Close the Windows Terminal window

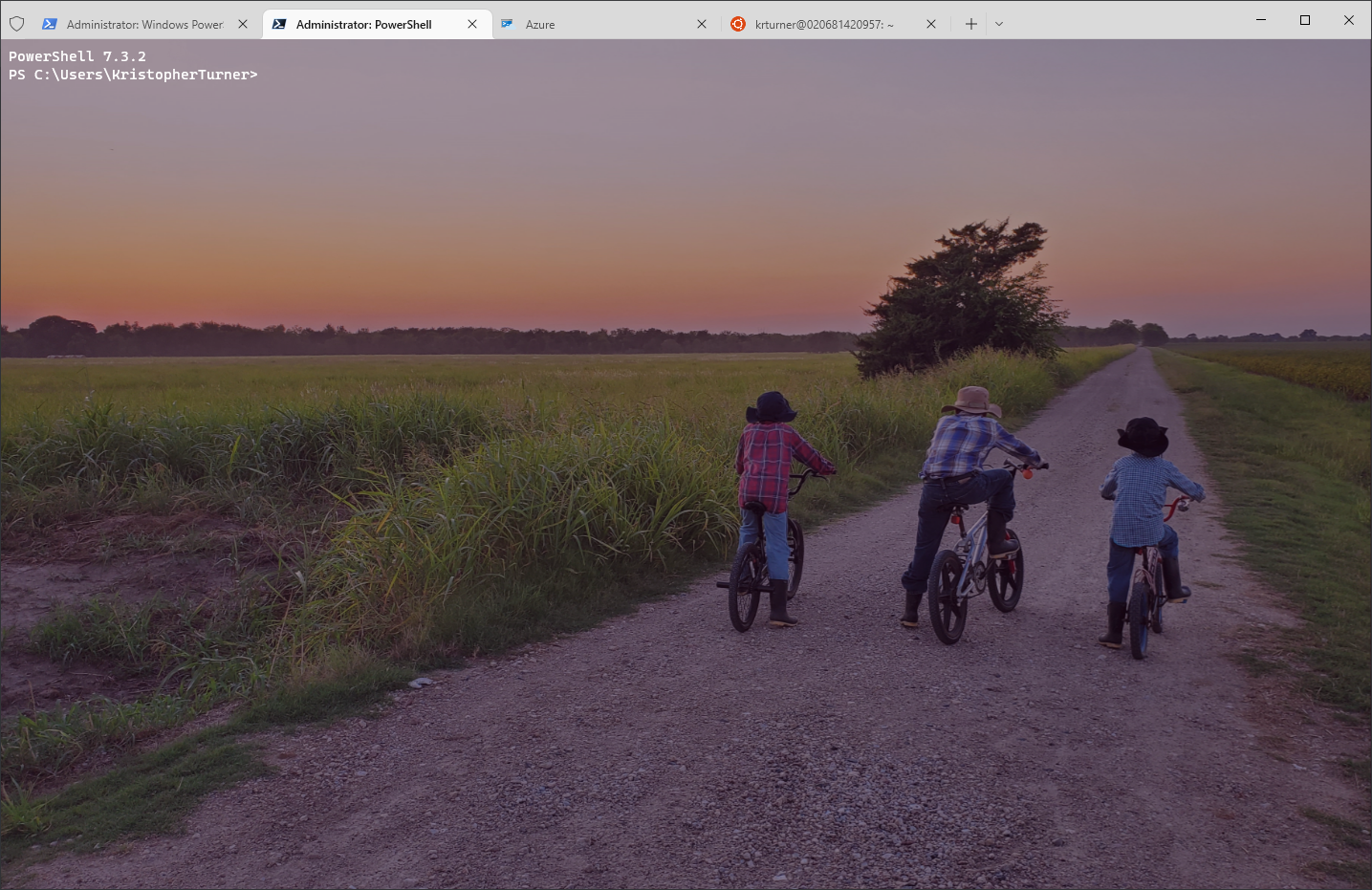[1349, 20]
